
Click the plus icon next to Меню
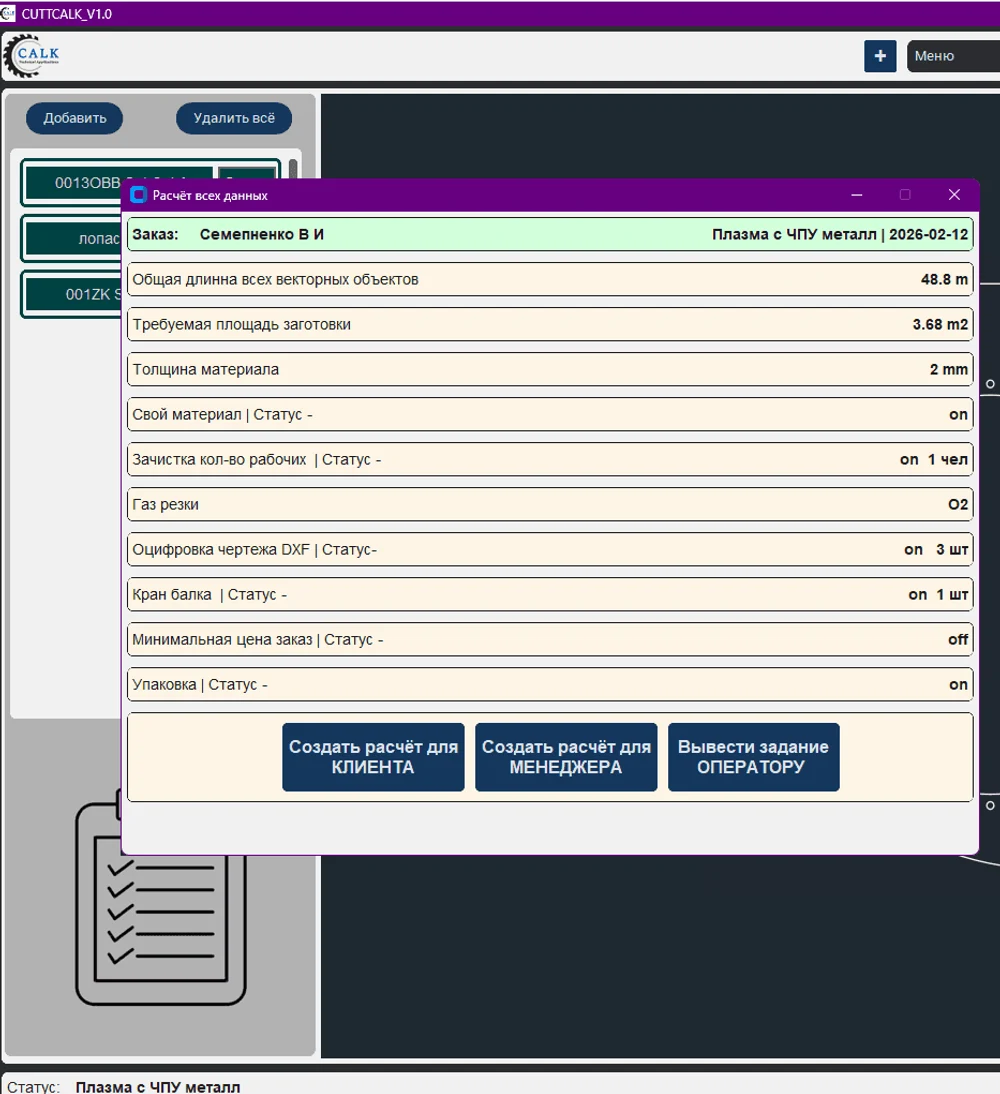click(880, 57)
